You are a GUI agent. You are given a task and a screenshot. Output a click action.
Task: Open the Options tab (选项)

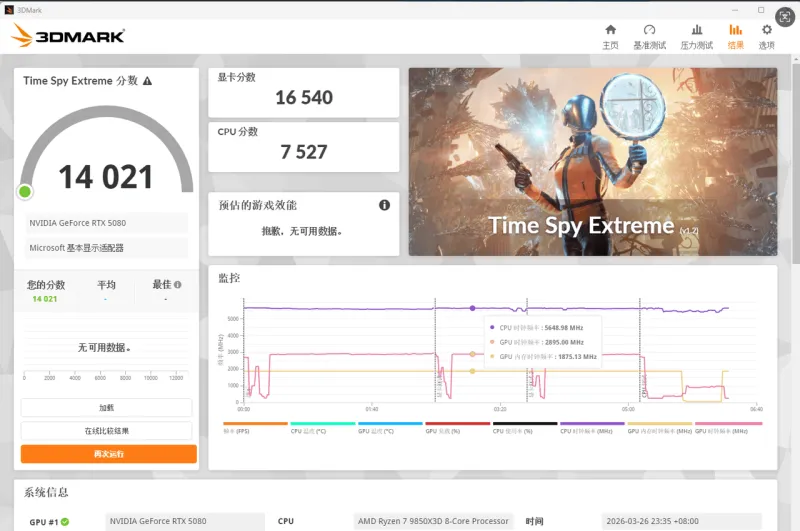pyautogui.click(x=766, y=37)
